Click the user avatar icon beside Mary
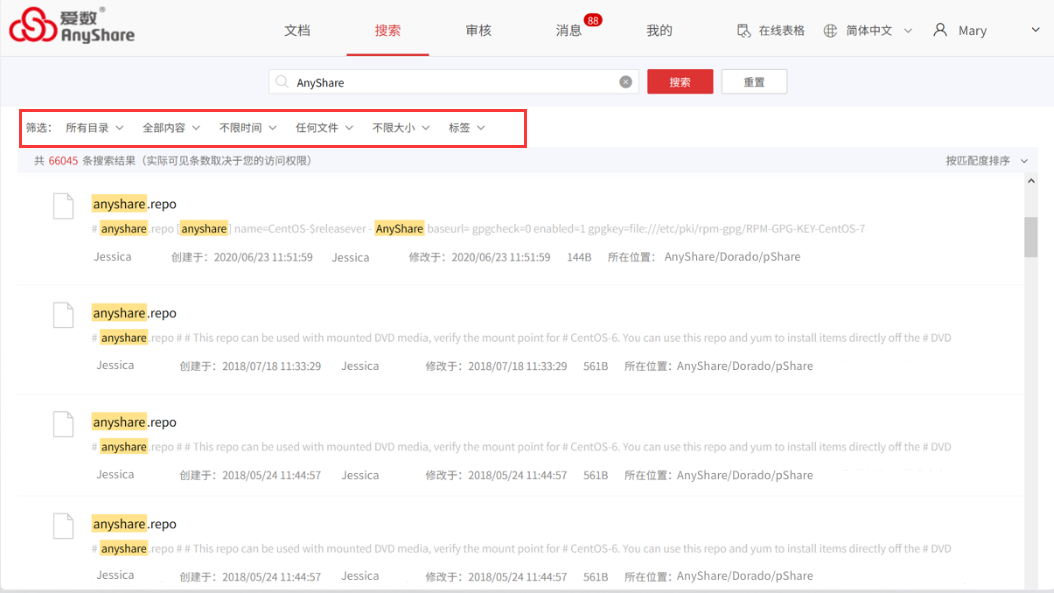The width and height of the screenshot is (1054, 593). point(940,31)
